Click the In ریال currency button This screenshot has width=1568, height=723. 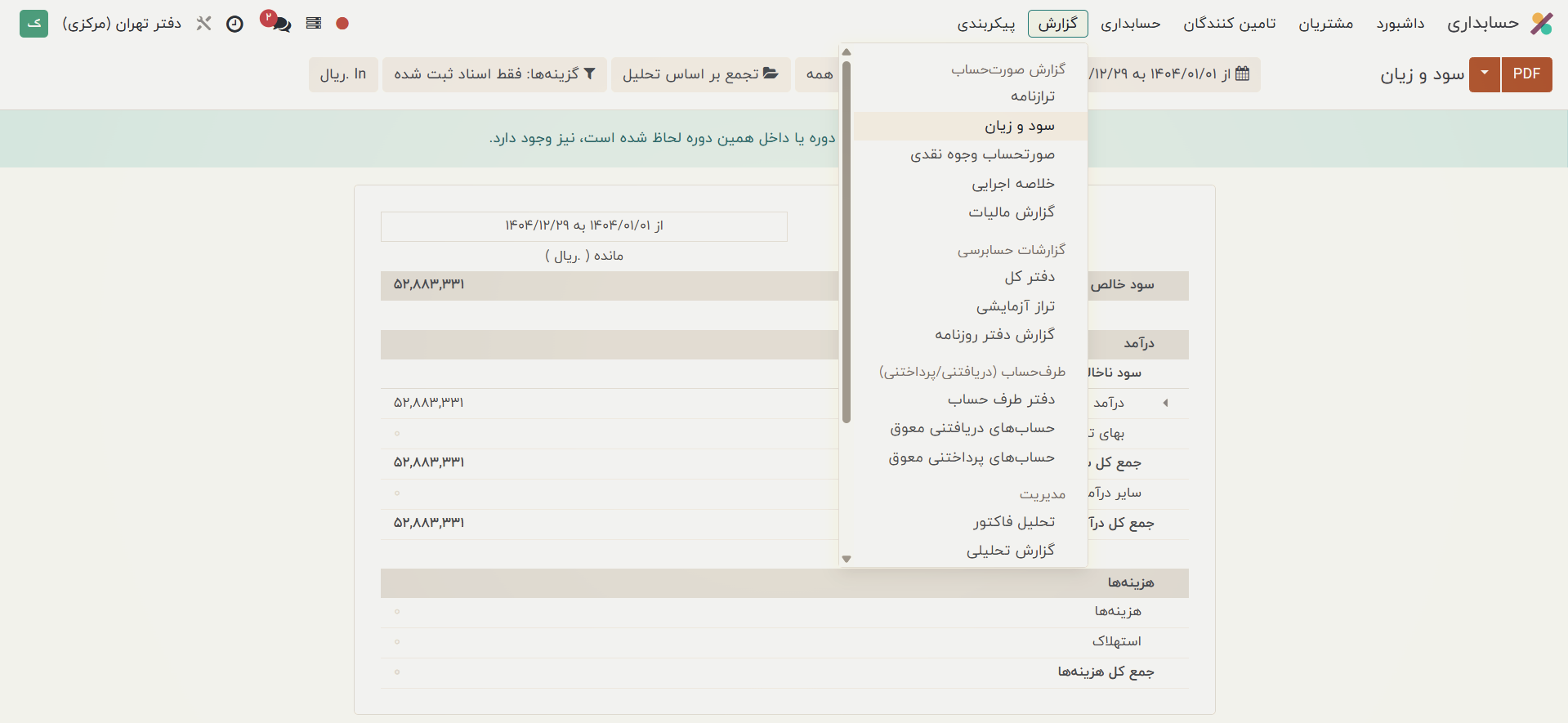click(343, 74)
